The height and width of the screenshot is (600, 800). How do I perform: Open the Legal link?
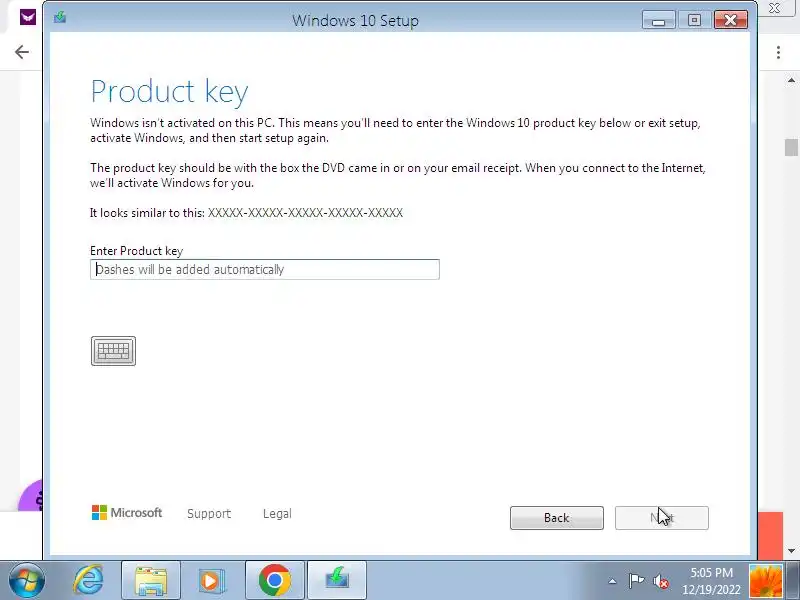click(x=277, y=513)
